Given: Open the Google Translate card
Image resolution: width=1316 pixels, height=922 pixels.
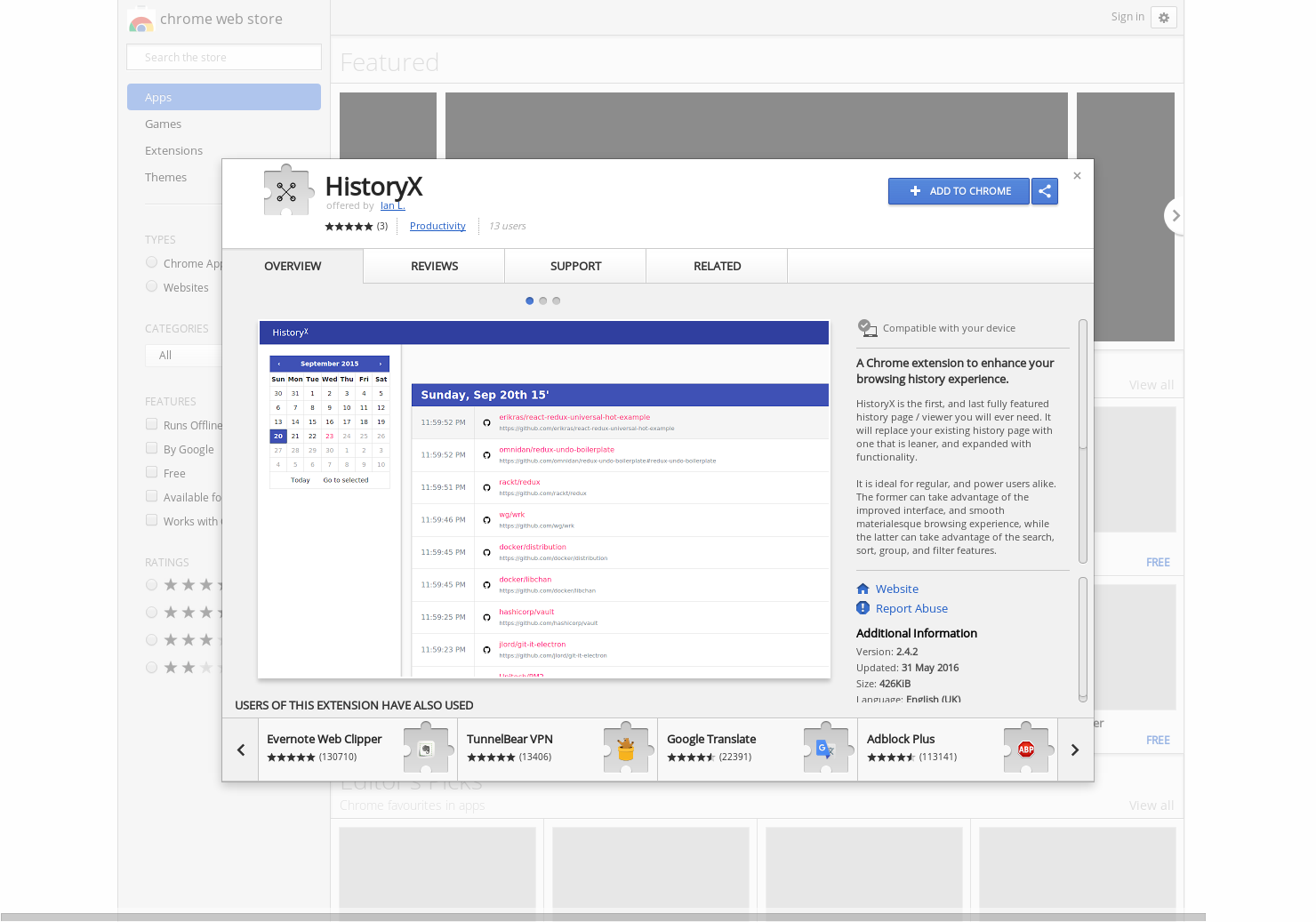Looking at the screenshot, I should pyautogui.click(x=758, y=750).
